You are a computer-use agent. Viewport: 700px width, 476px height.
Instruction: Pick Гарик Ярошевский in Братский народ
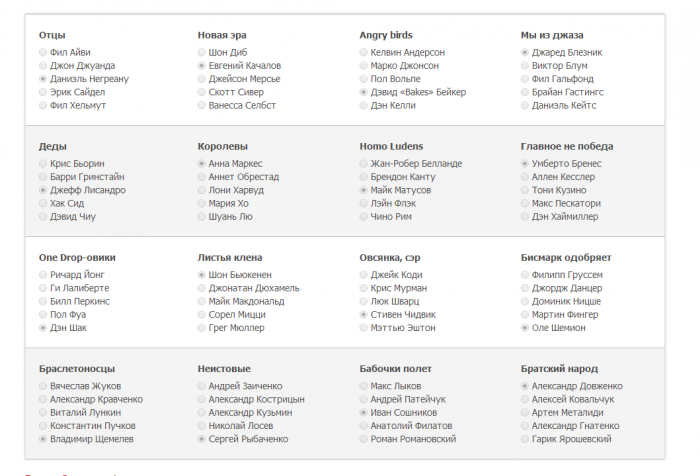click(525, 438)
